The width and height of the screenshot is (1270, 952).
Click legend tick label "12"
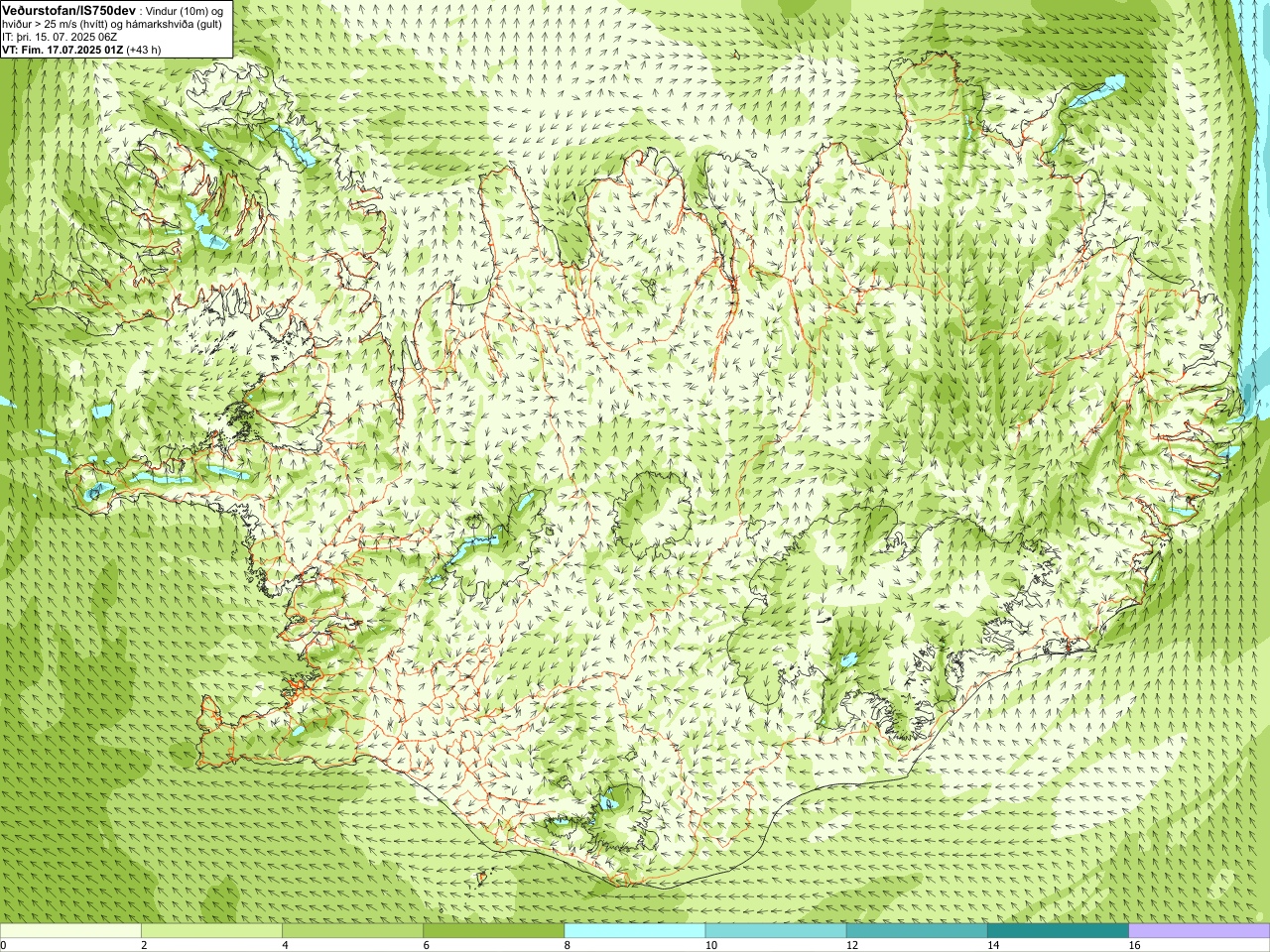pos(851,945)
